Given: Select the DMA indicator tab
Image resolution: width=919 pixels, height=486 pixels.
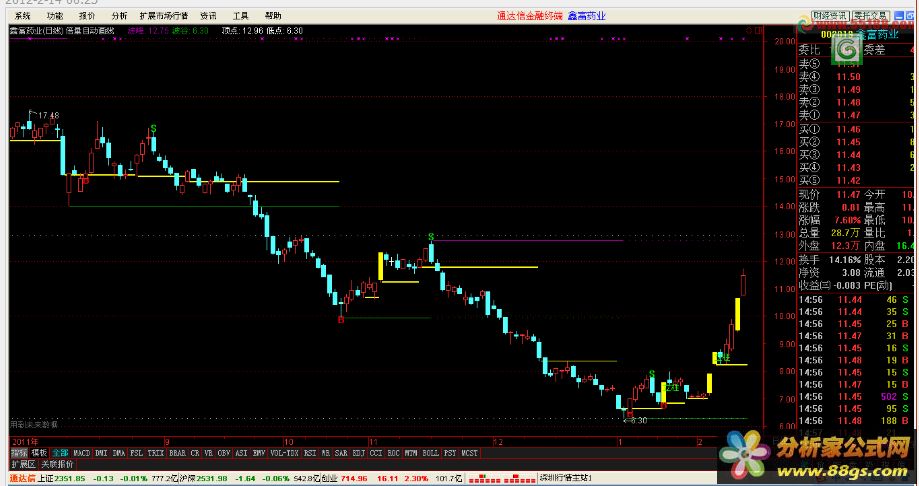Looking at the screenshot, I should coord(119,453).
